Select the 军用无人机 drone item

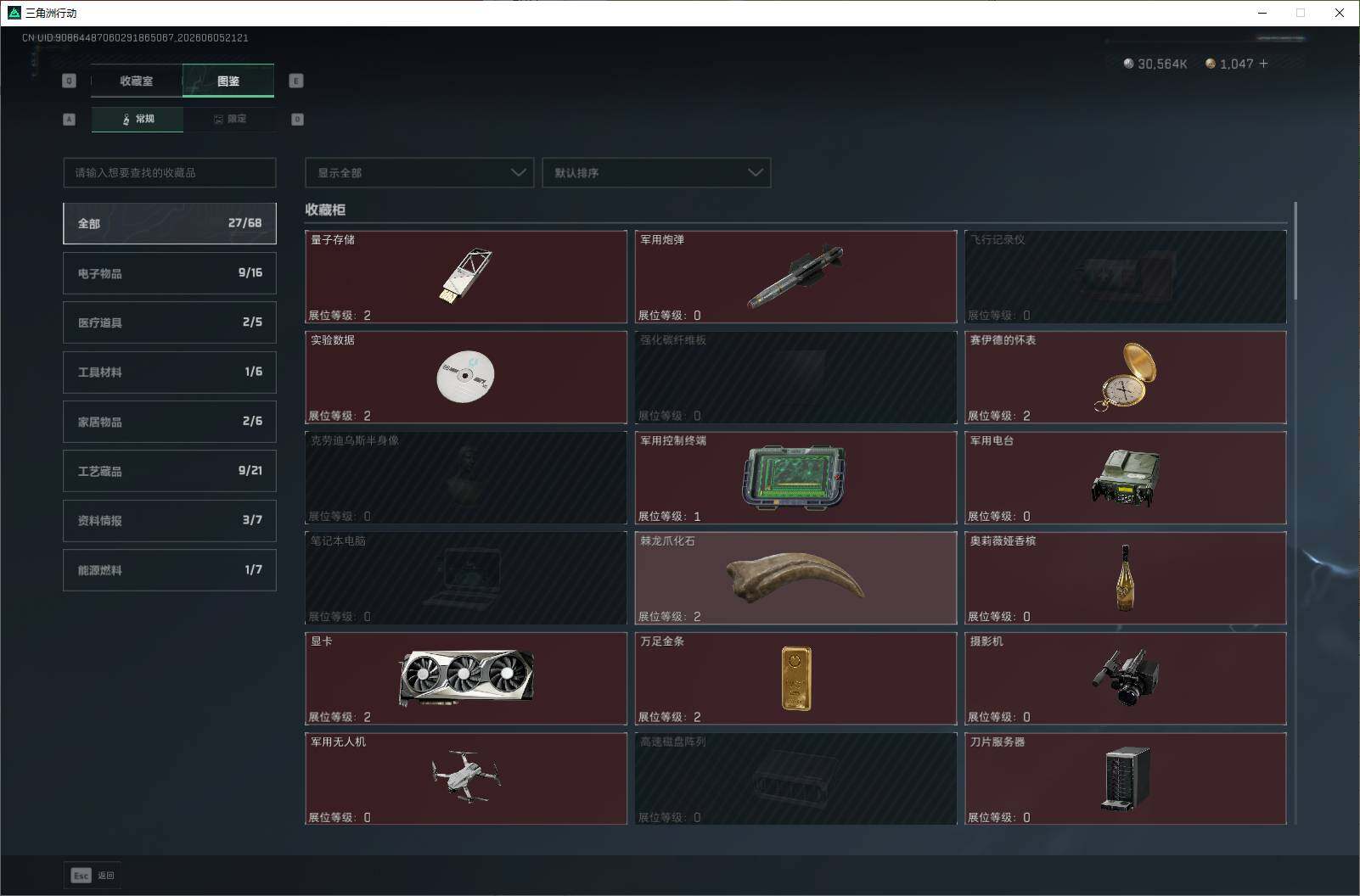pos(466,779)
